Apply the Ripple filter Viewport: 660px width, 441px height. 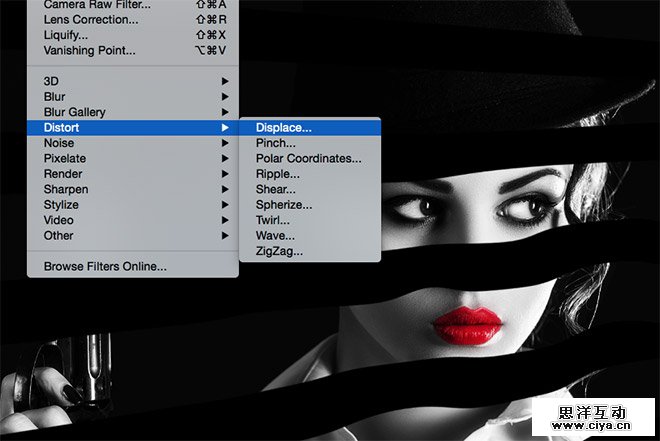tap(279, 174)
